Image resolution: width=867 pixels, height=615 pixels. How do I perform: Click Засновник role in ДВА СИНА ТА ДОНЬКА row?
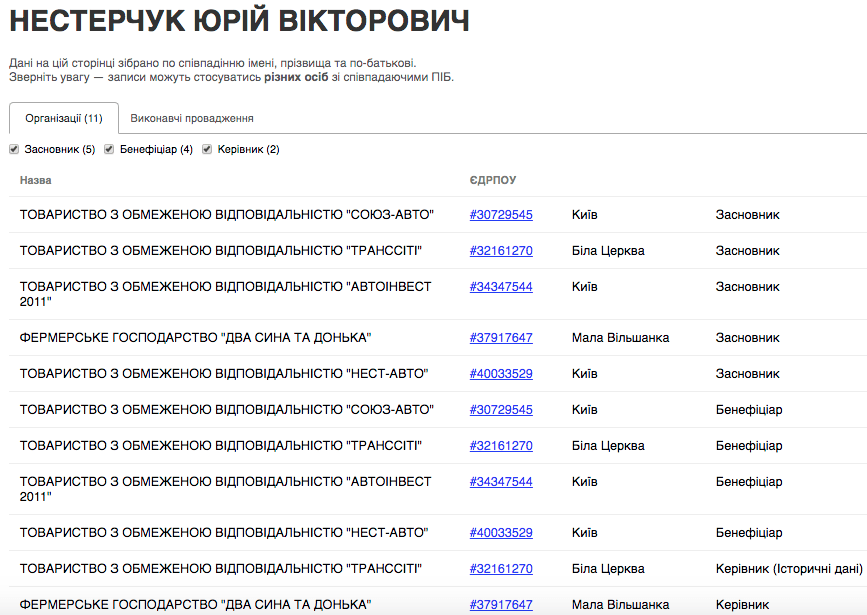(747, 337)
